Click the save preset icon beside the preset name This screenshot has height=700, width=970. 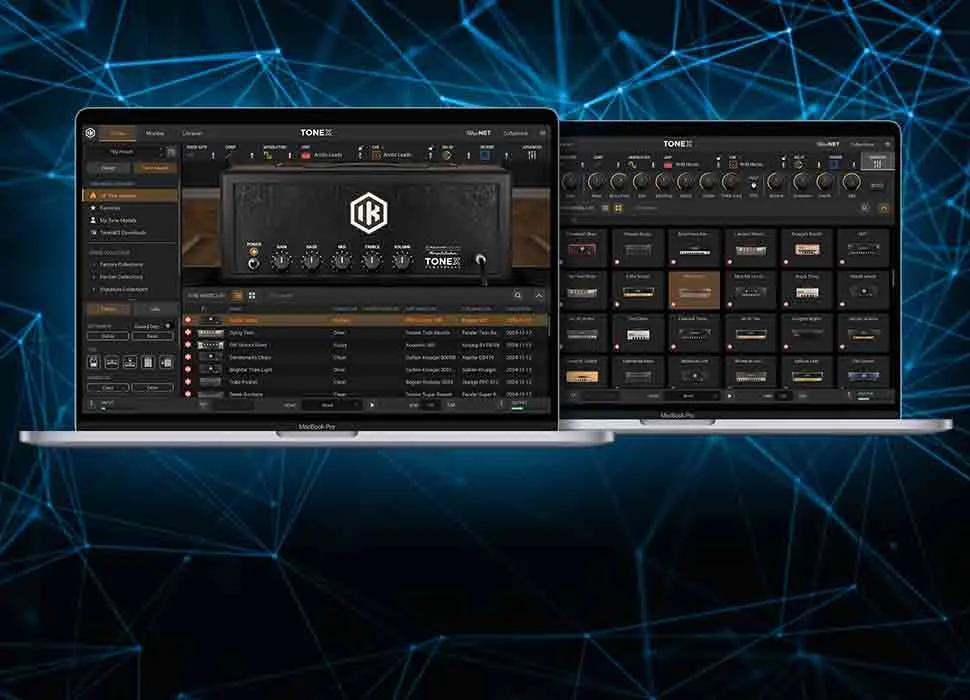click(x=171, y=152)
